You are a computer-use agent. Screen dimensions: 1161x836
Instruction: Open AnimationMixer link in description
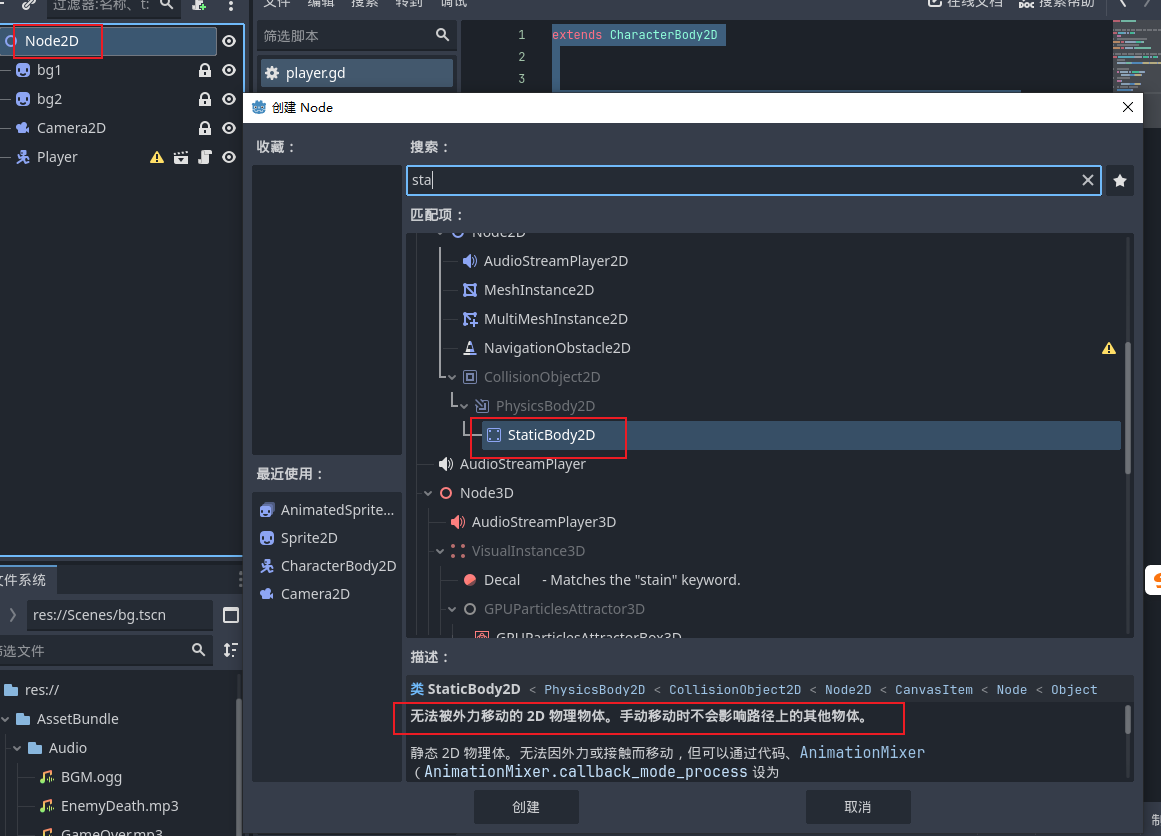point(862,752)
